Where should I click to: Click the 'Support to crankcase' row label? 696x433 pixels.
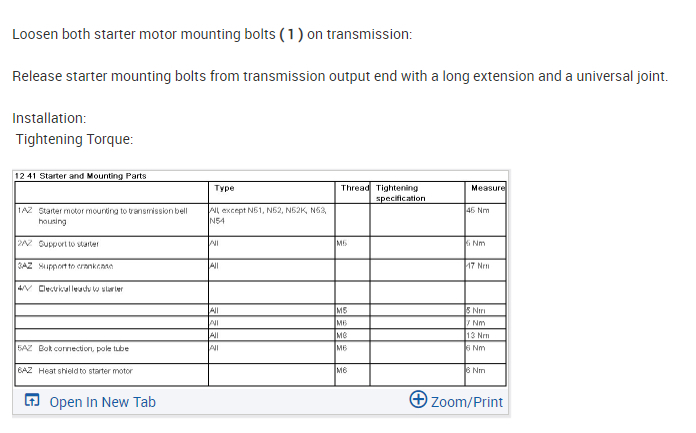[x=73, y=266]
